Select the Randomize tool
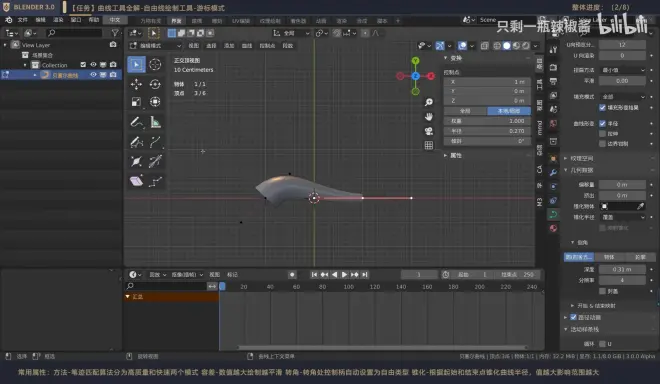The width and height of the screenshot is (660, 384). (155, 181)
